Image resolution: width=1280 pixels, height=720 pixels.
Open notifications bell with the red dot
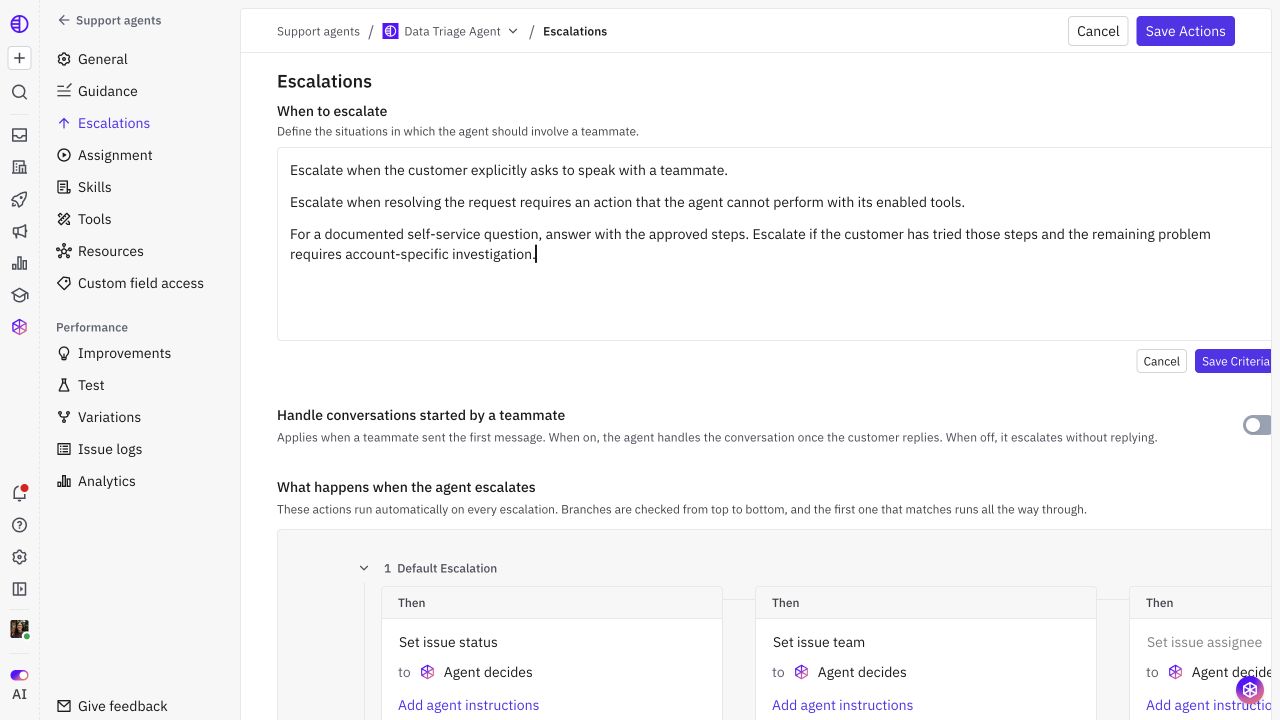(x=19, y=493)
